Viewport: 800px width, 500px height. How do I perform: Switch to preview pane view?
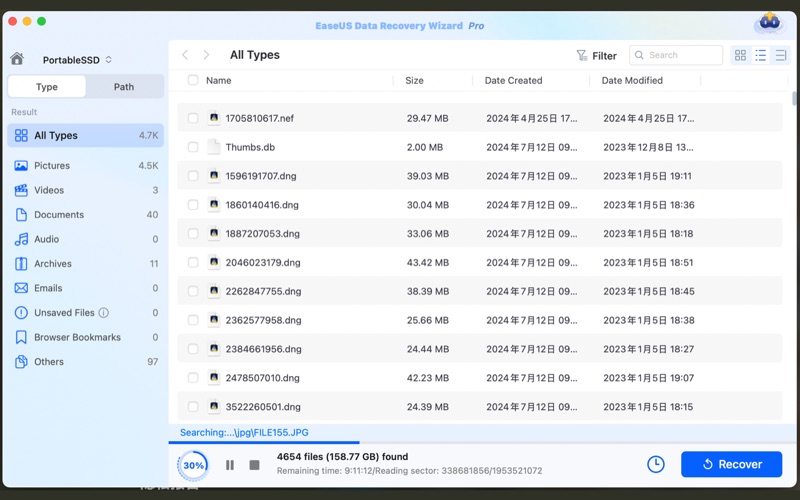click(780, 55)
